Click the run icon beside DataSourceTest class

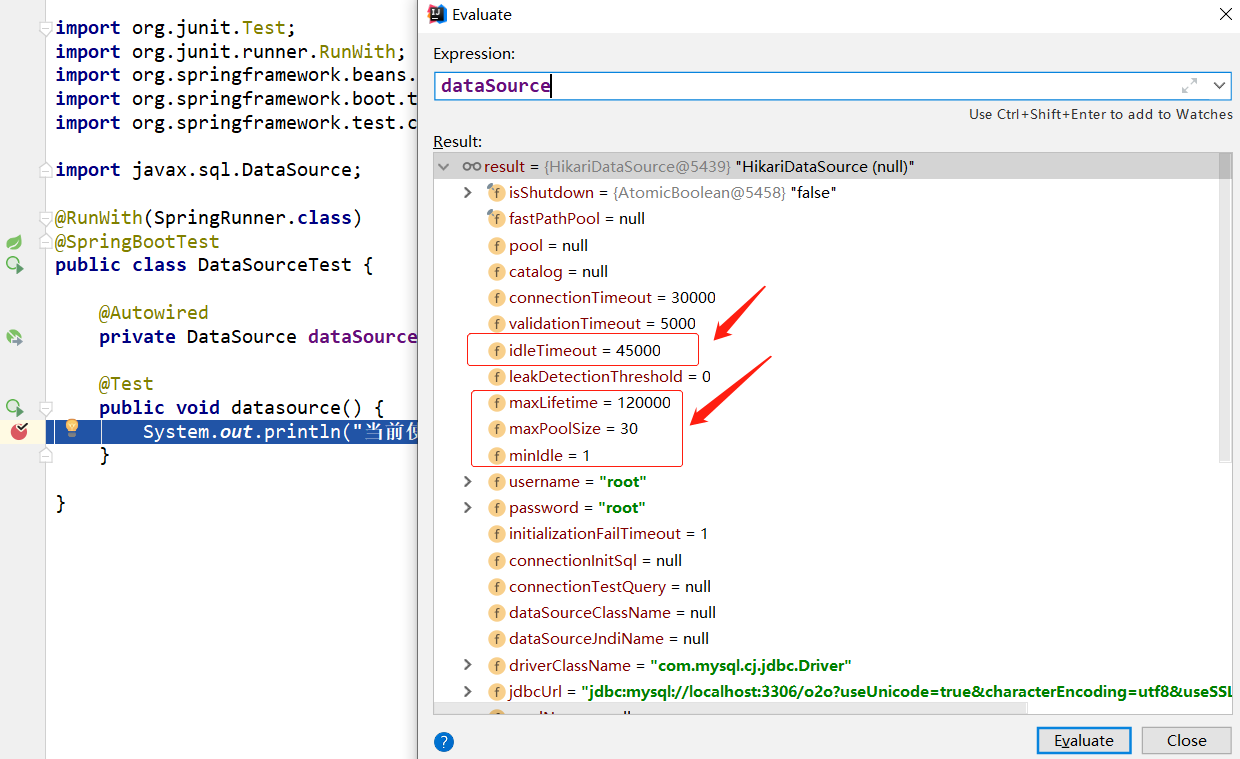click(14, 265)
